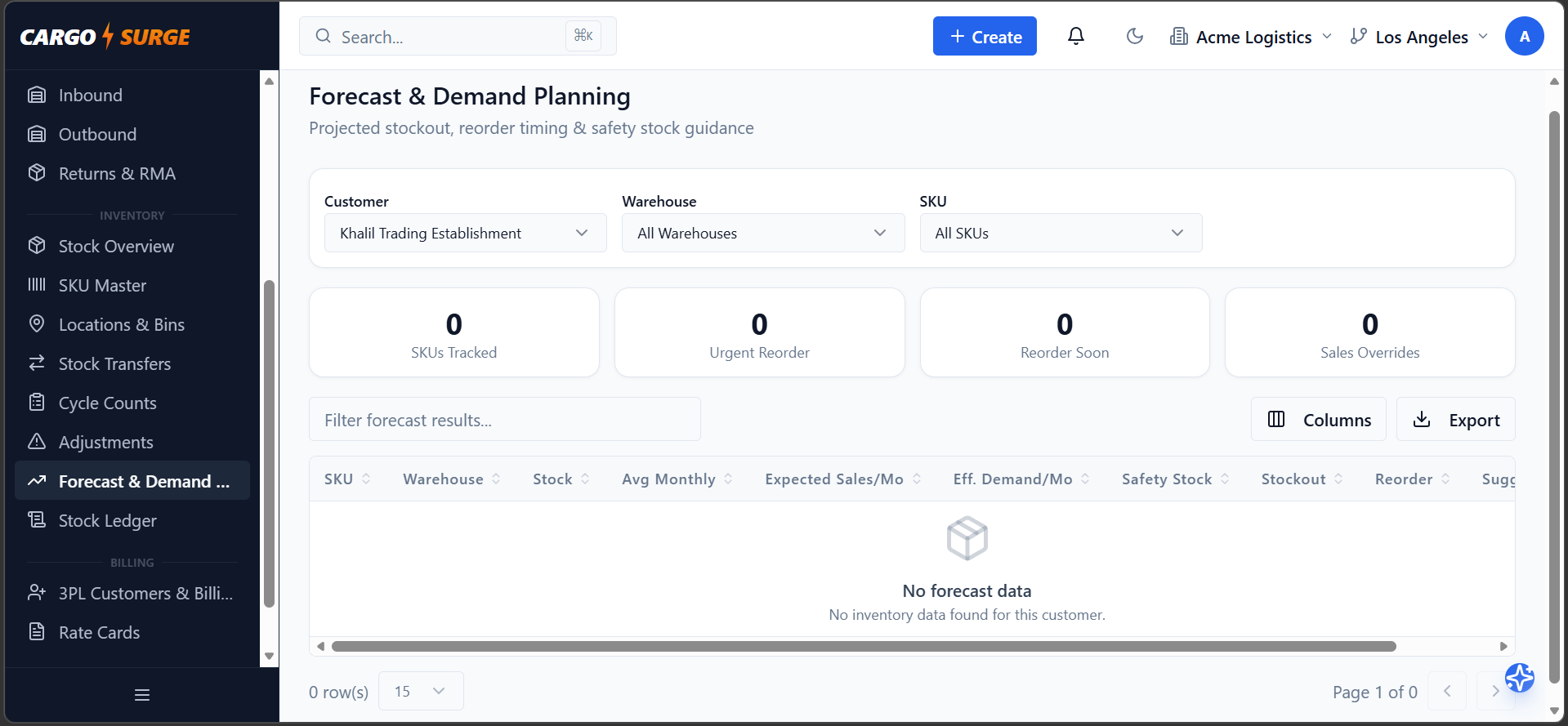Image resolution: width=1568 pixels, height=726 pixels.
Task: Open the All Warehouses dropdown
Action: pos(763,233)
